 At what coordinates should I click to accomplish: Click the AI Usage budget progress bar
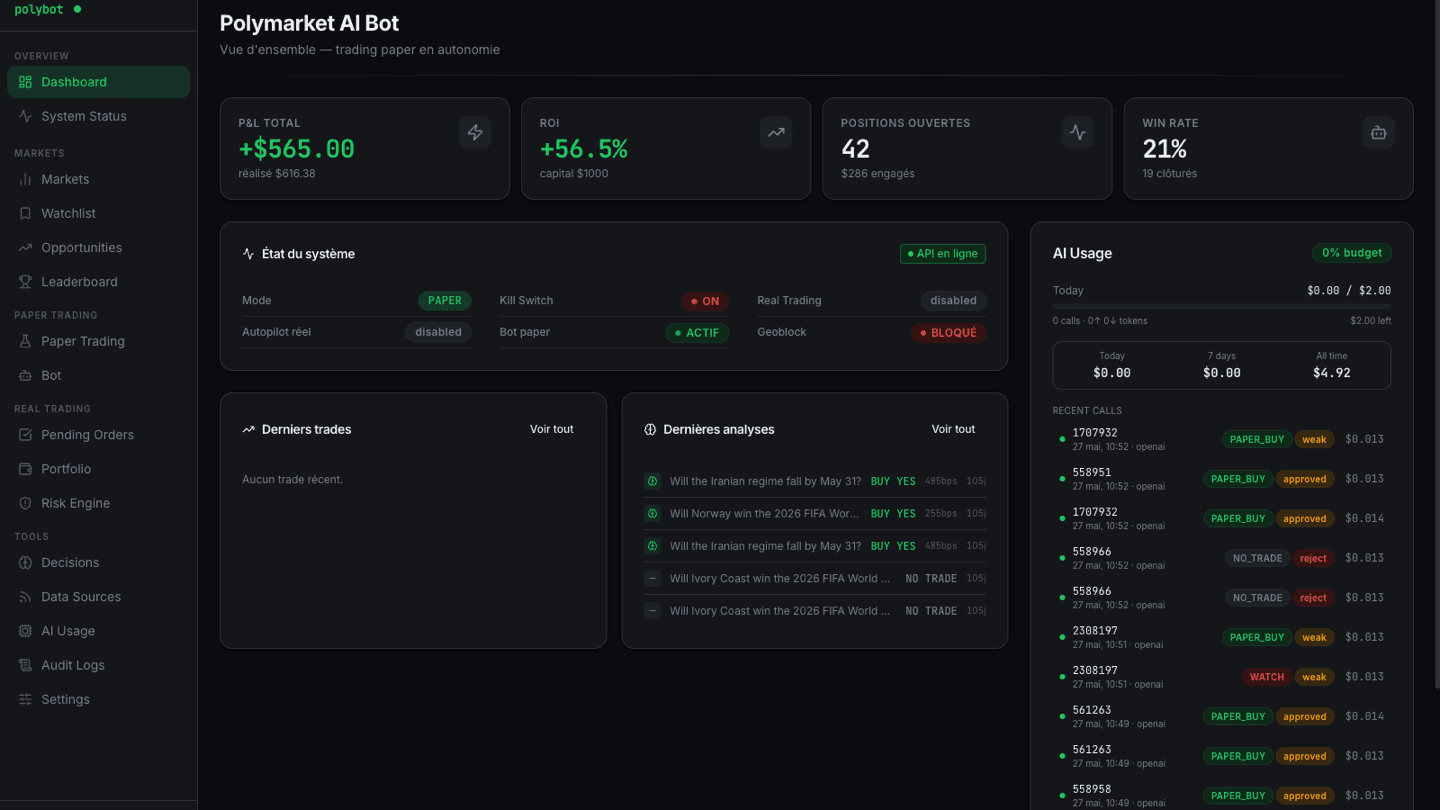pos(1221,306)
